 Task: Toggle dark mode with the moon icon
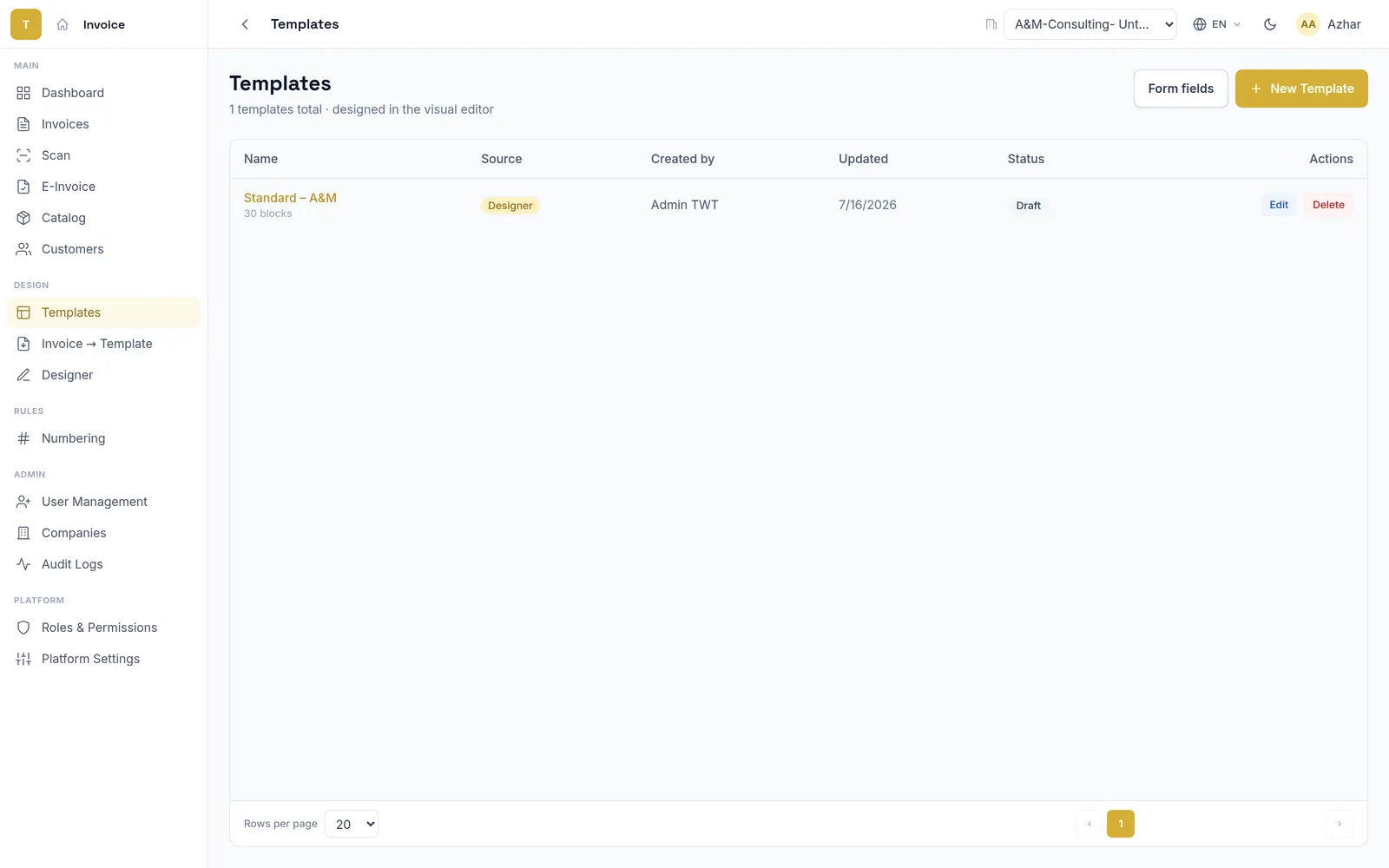[1270, 24]
